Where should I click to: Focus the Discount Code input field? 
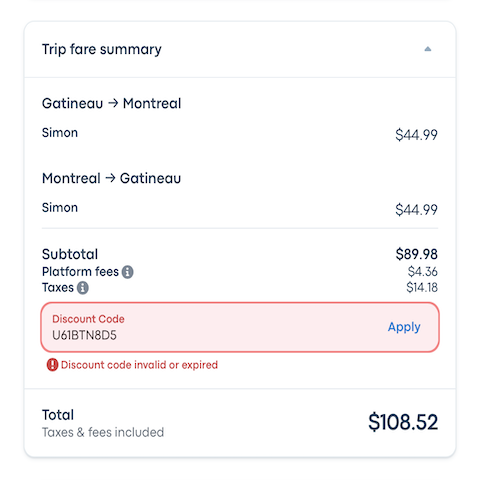(x=240, y=327)
